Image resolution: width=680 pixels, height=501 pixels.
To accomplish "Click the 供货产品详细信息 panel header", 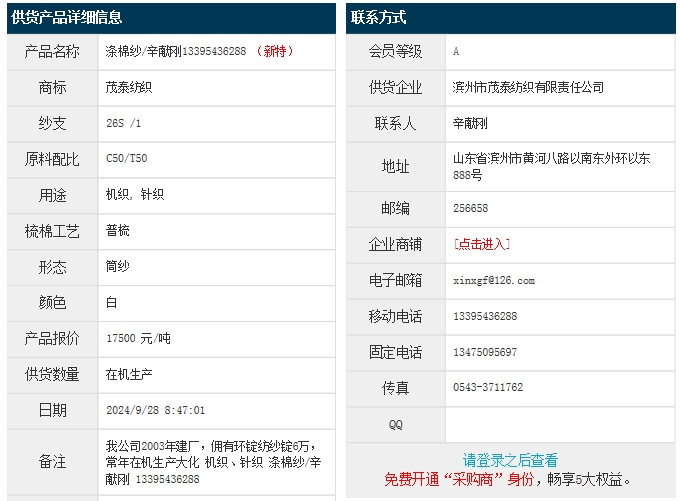I will pyautogui.click(x=67, y=17).
